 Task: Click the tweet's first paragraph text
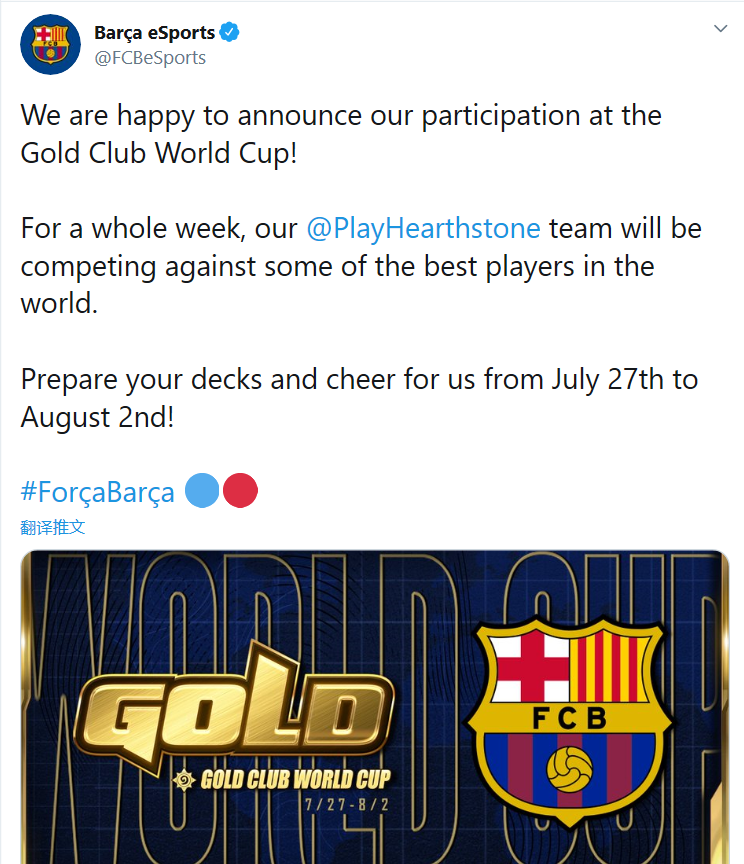coord(341,134)
